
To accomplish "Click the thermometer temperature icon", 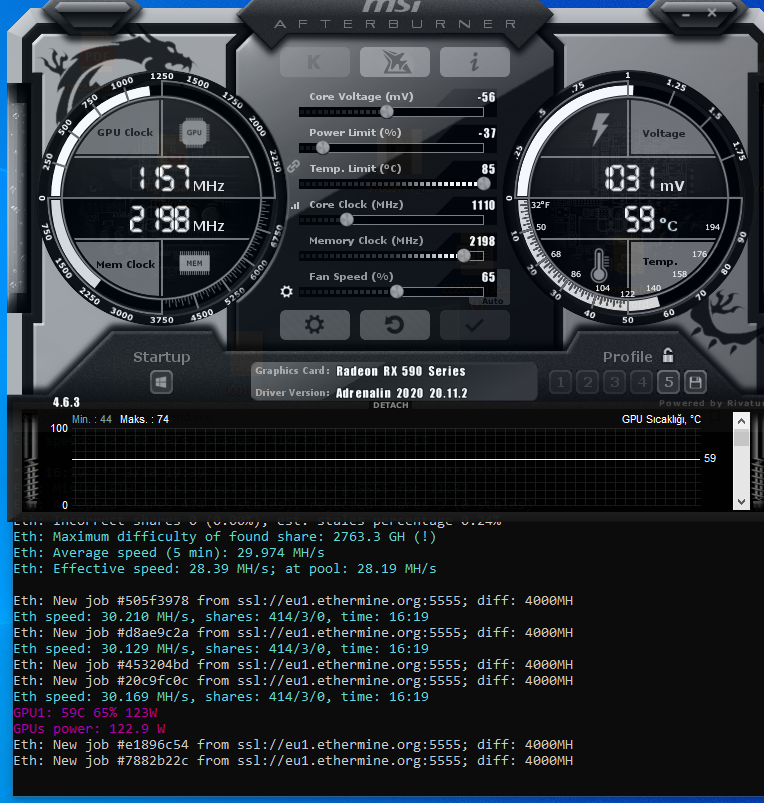I will coord(599,265).
